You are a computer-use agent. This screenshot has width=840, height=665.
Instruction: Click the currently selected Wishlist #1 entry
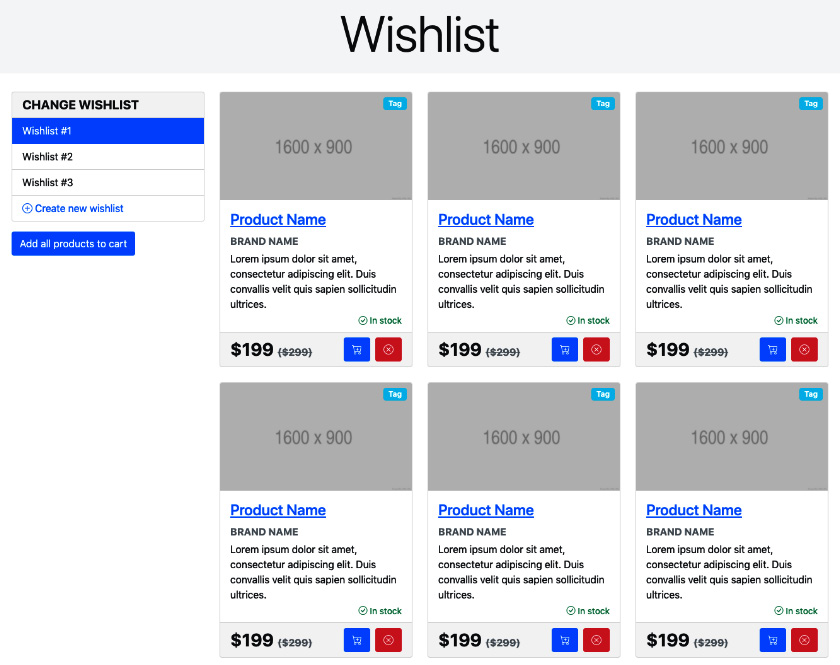(x=107, y=130)
